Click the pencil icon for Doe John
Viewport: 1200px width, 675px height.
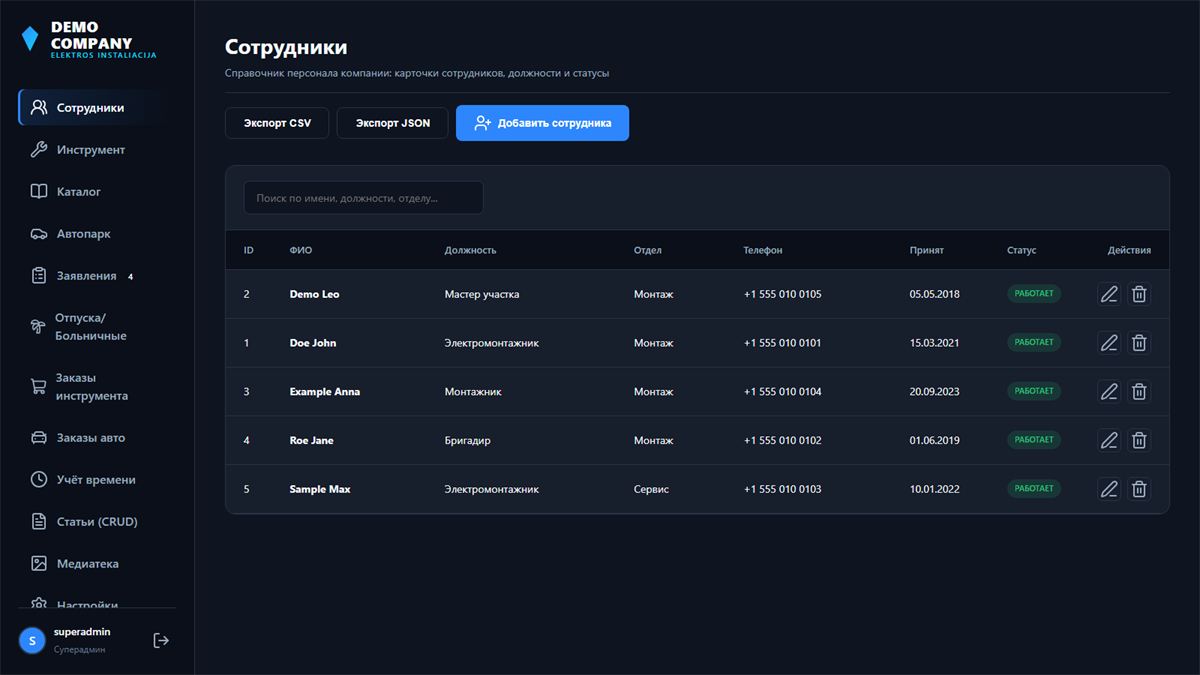click(x=1109, y=343)
